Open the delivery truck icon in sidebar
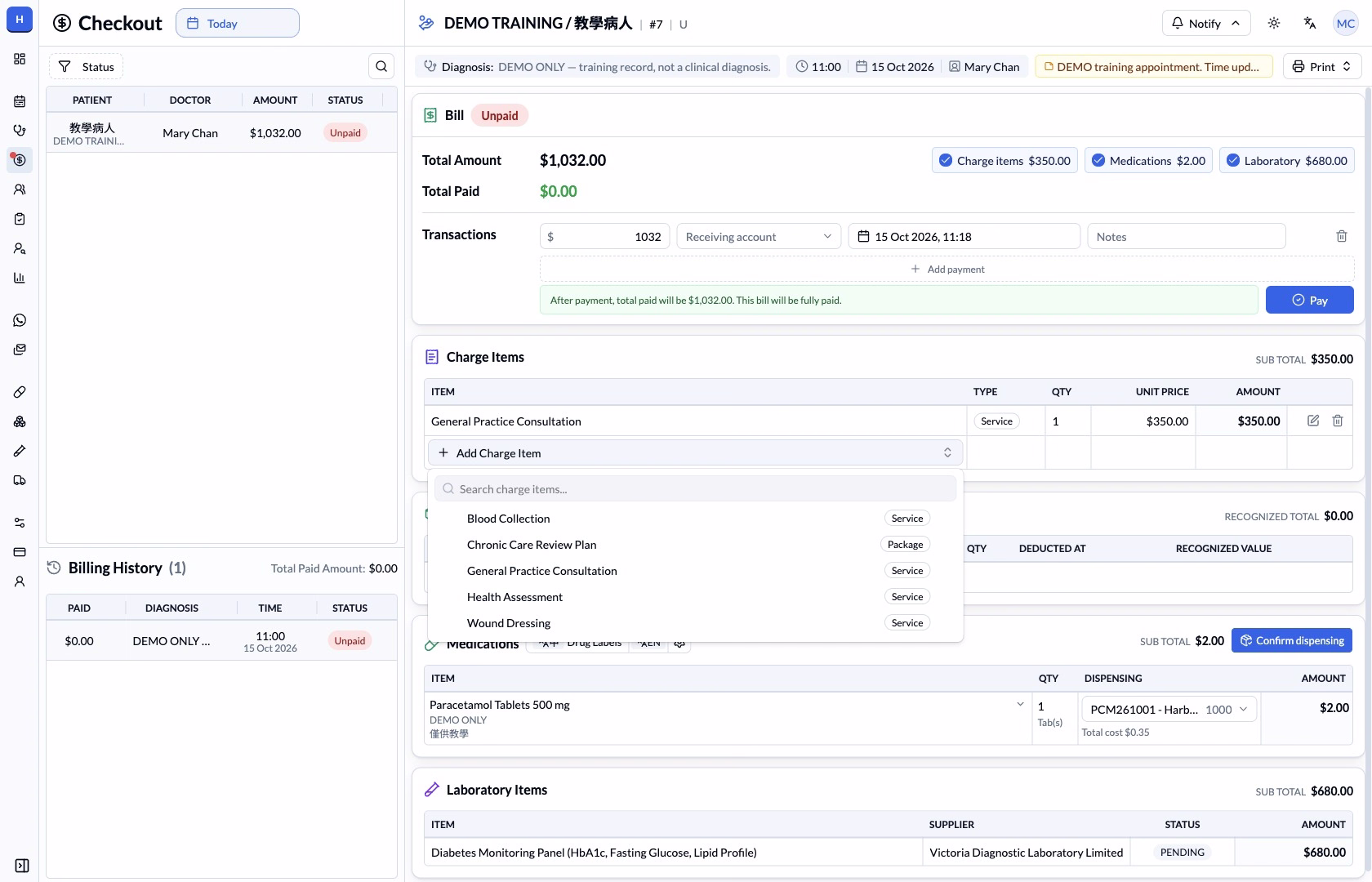Image resolution: width=1372 pixels, height=882 pixels. [x=20, y=480]
